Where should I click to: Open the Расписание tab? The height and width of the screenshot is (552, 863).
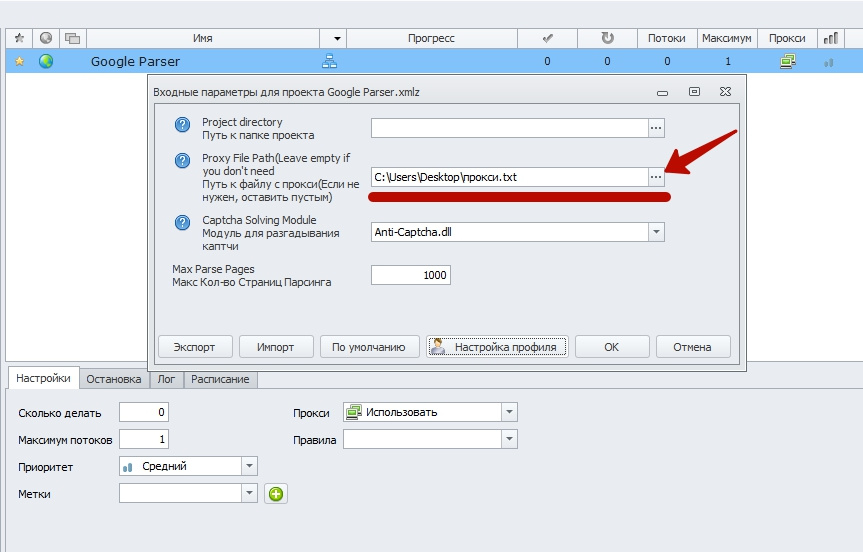pyautogui.click(x=221, y=379)
